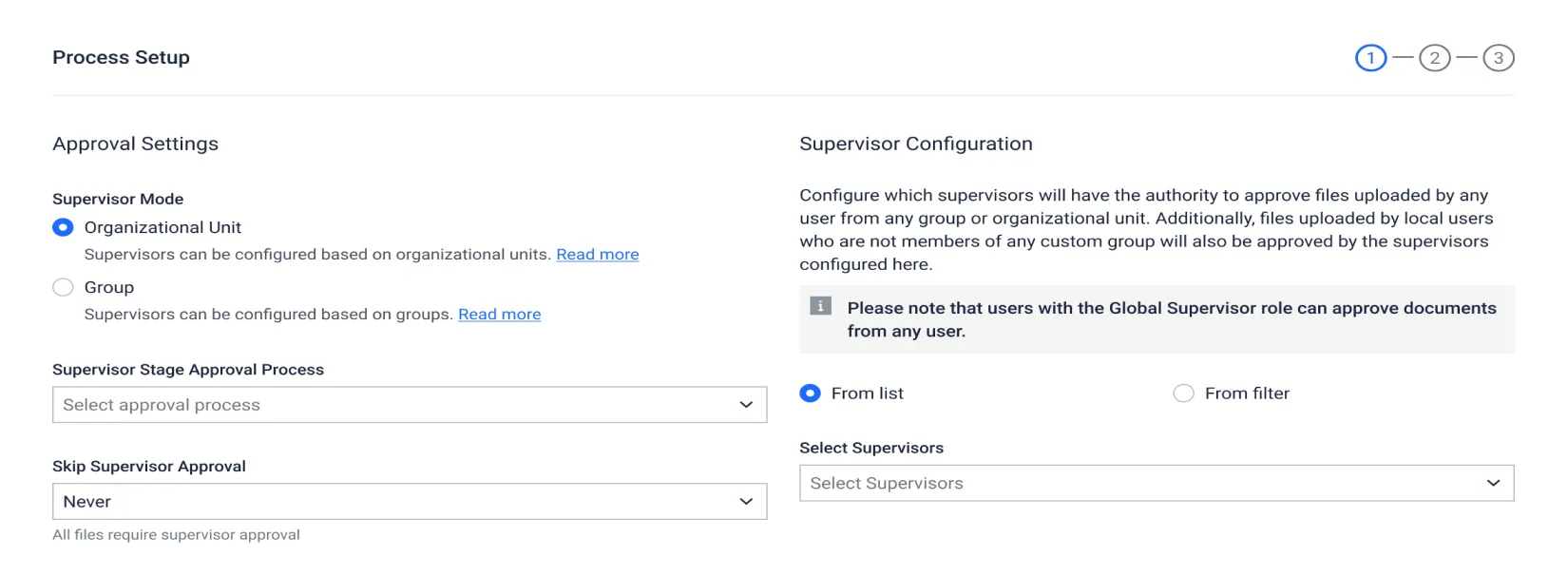Expand the Never skip approval dropdown
Image resolution: width=1568 pixels, height=576 pixels.
click(399, 502)
